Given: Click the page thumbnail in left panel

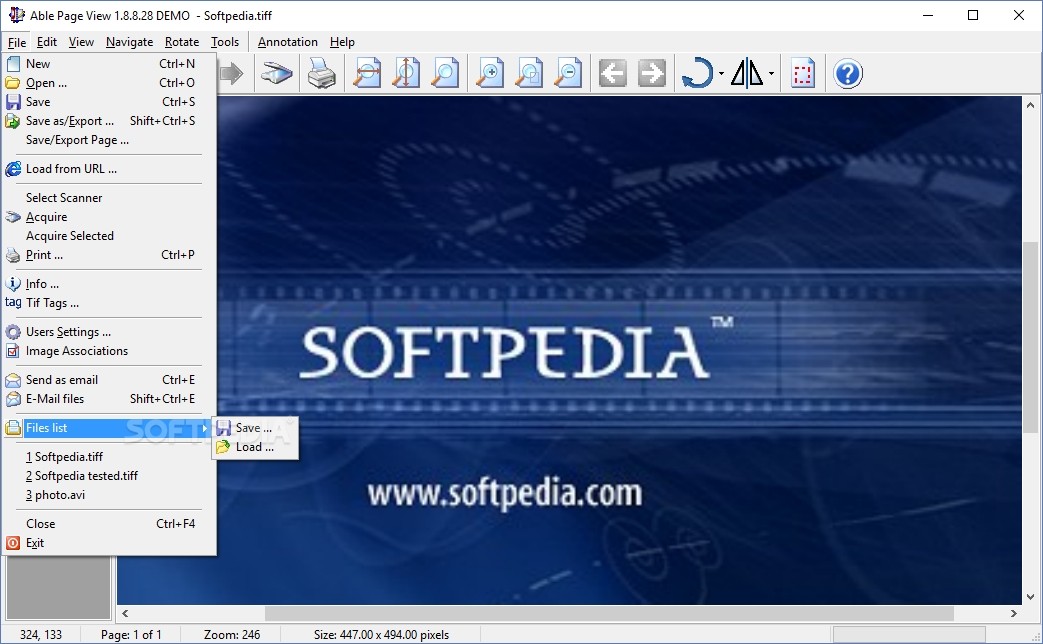Looking at the screenshot, I should (x=59, y=588).
